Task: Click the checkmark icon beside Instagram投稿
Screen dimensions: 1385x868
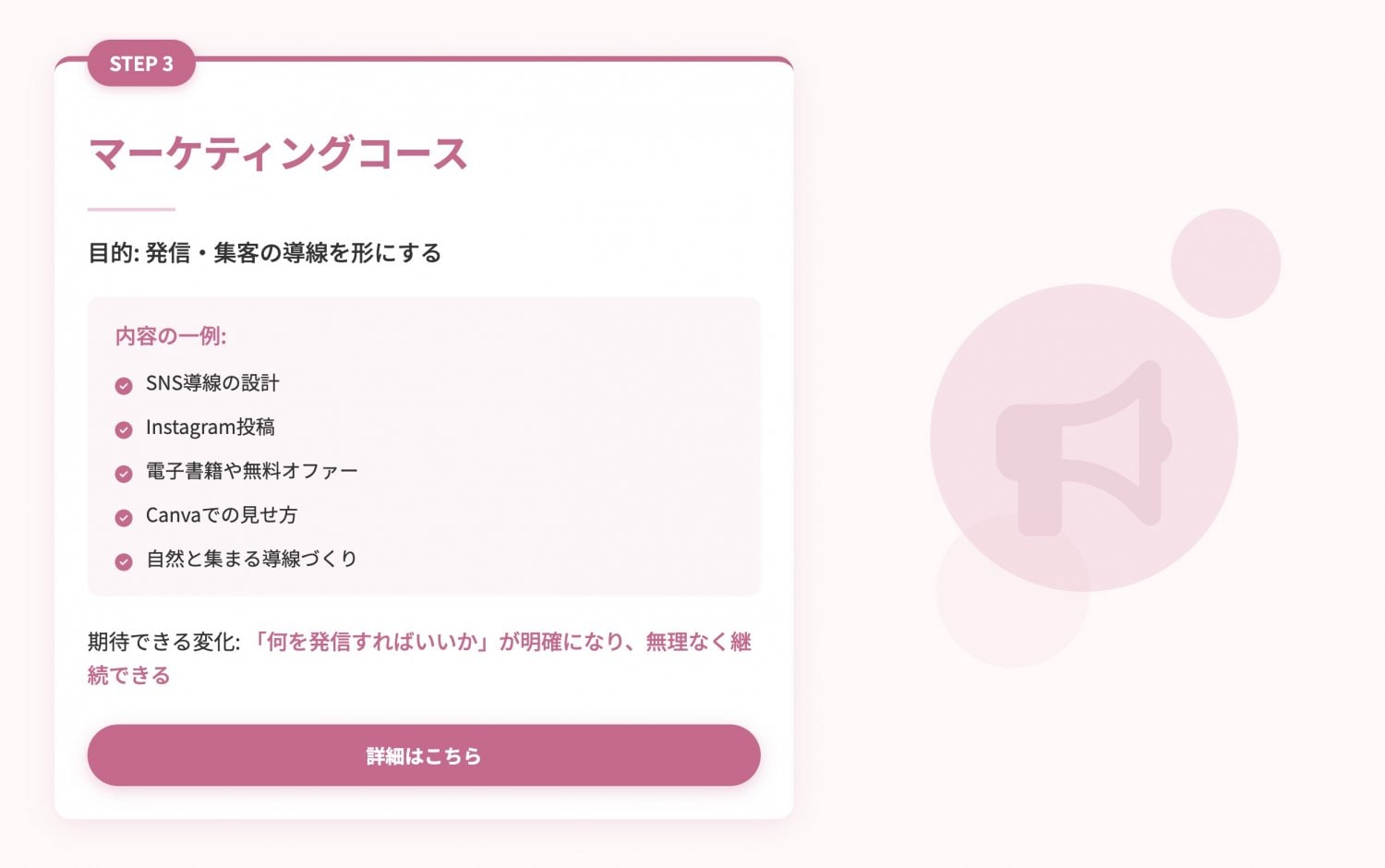Action: (x=124, y=428)
